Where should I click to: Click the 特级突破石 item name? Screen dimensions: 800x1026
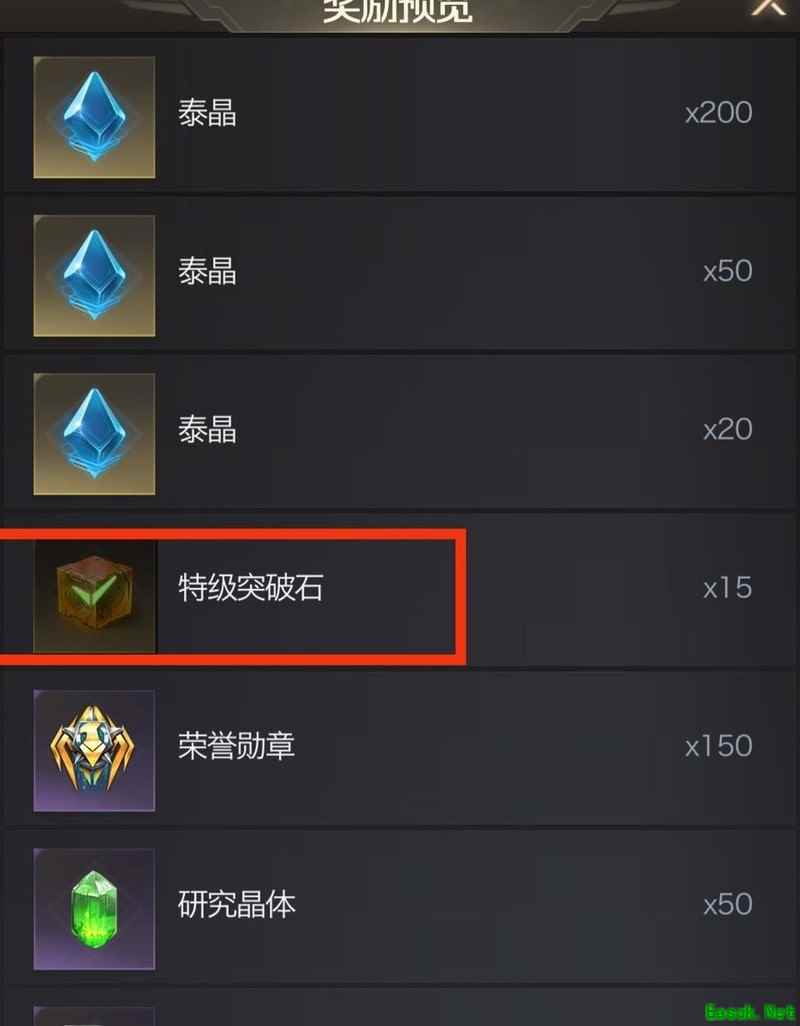click(x=251, y=588)
